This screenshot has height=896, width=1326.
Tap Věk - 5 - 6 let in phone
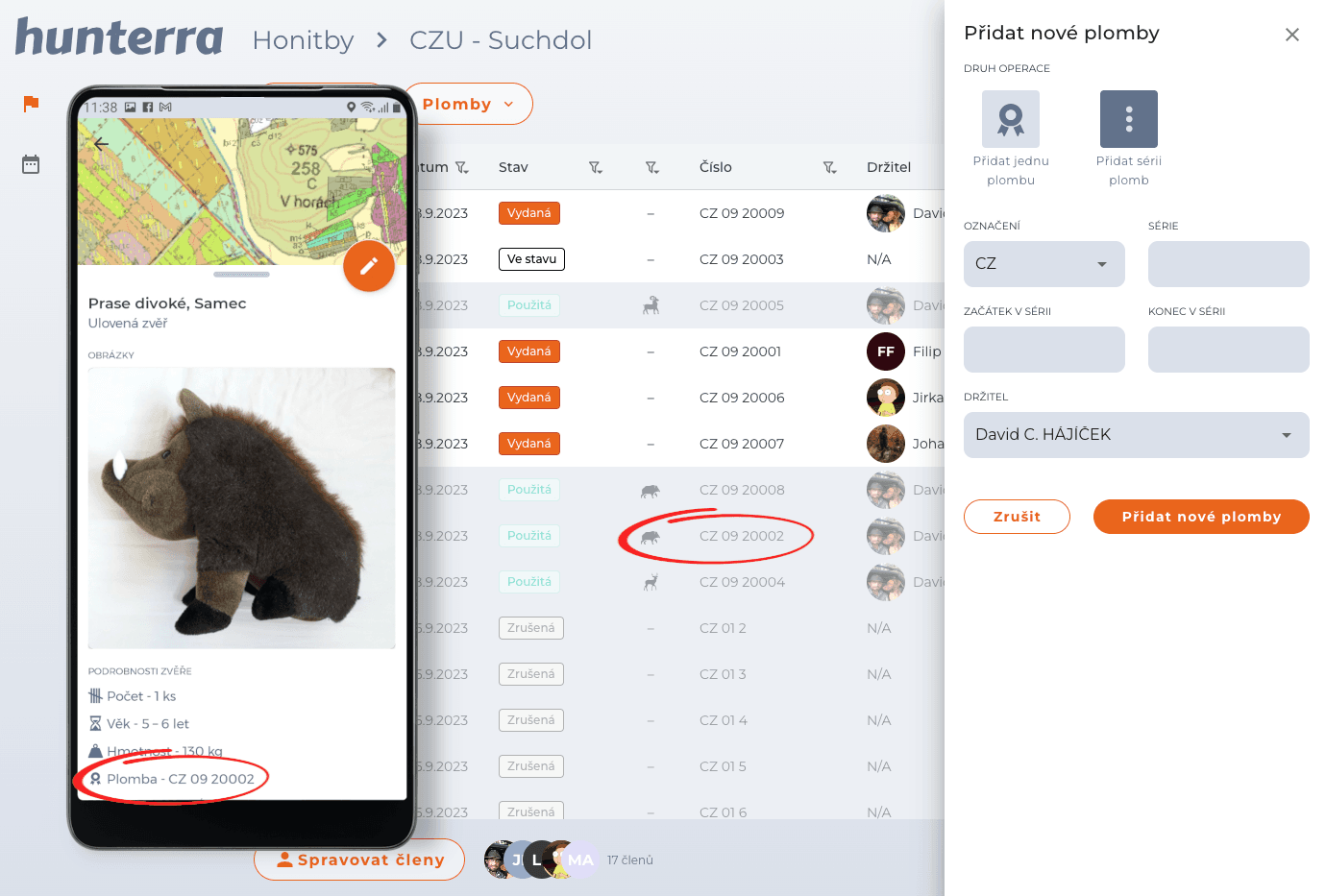[148, 724]
